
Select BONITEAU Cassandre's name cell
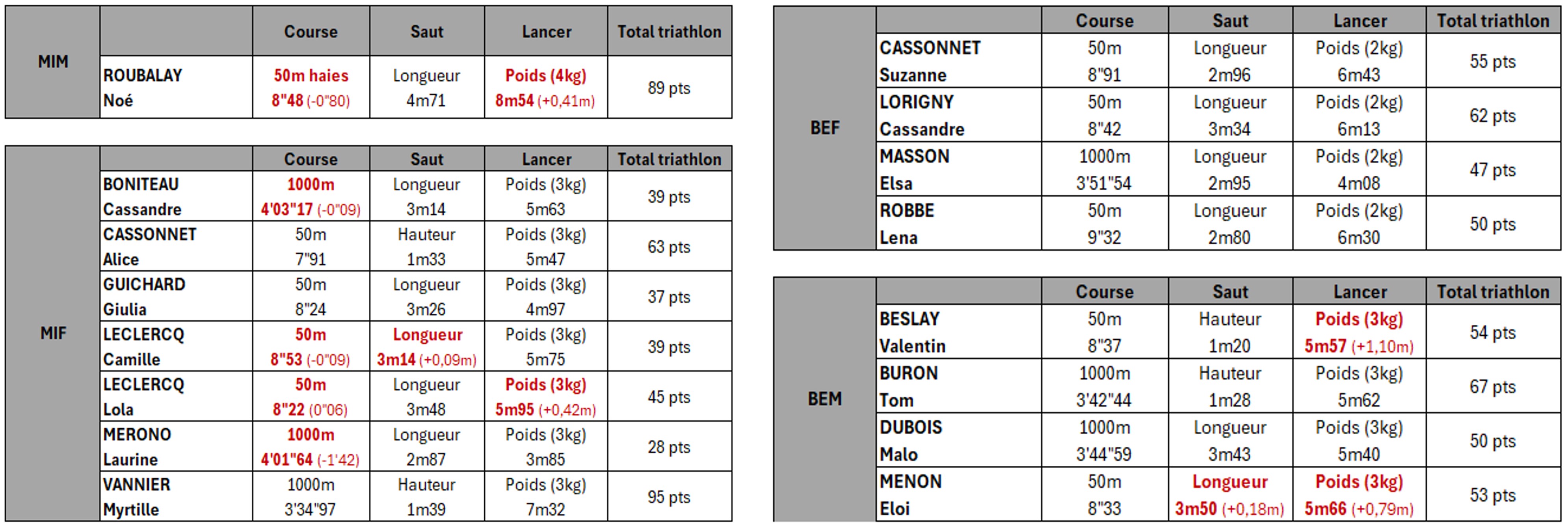point(176,197)
